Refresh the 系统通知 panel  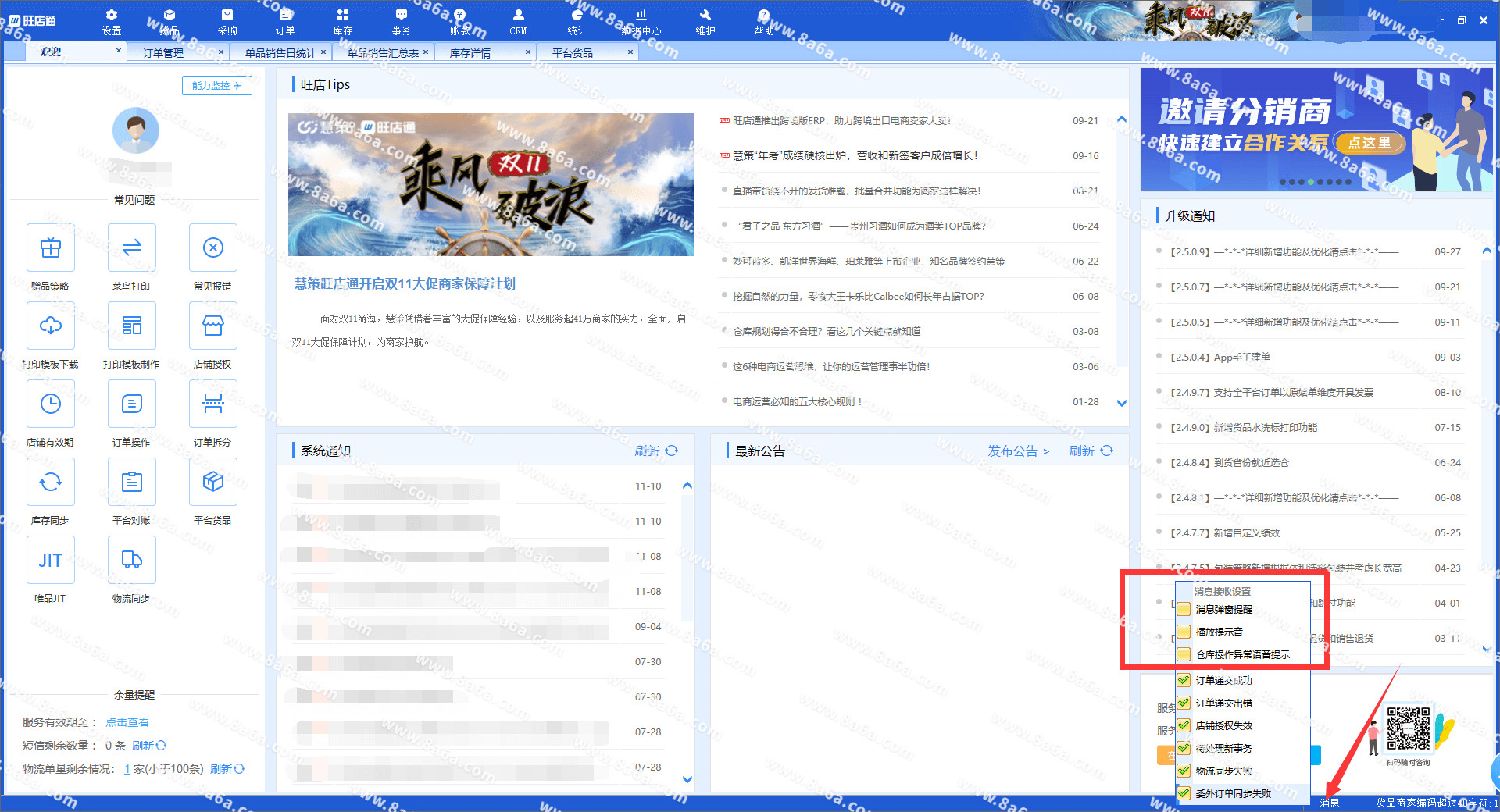pyautogui.click(x=656, y=451)
